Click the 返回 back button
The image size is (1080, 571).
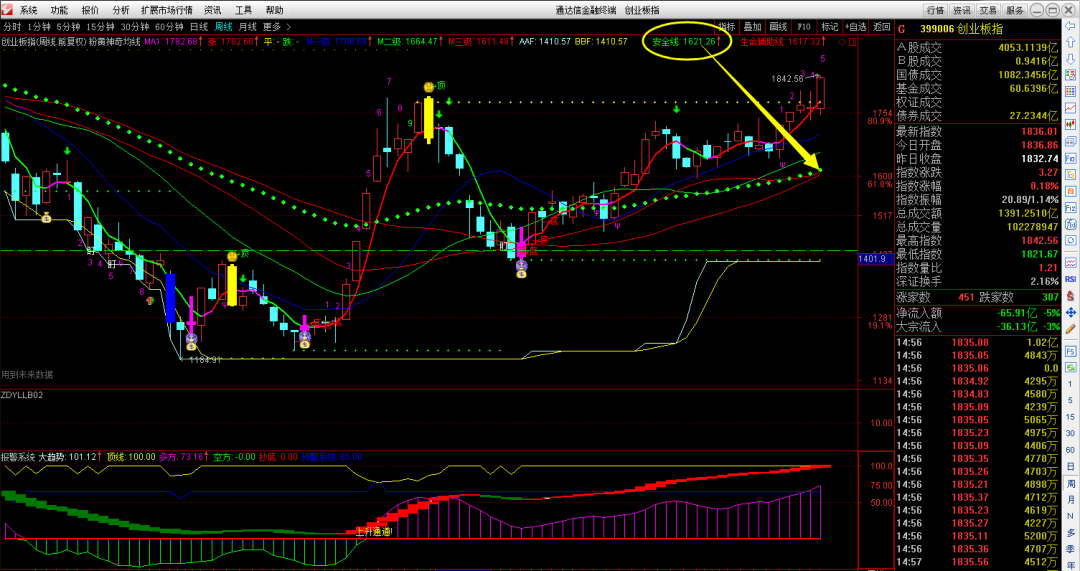(x=882, y=27)
